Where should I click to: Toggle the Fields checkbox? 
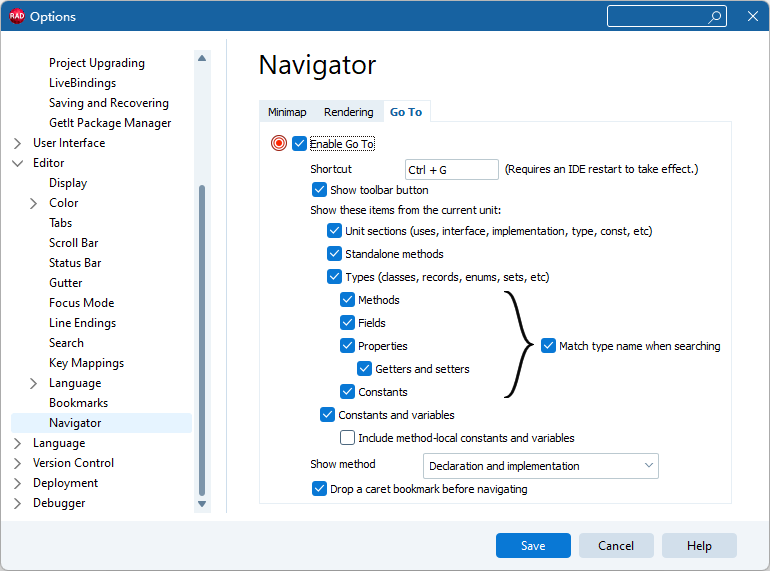(347, 323)
